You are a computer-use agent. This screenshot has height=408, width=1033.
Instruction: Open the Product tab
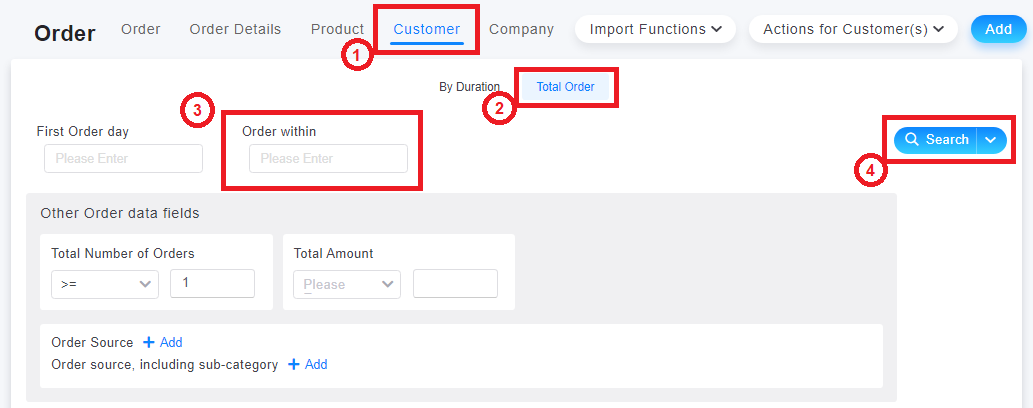coord(337,30)
